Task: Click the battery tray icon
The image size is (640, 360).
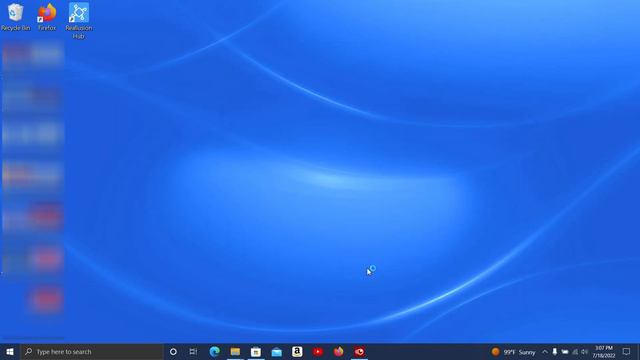Action: pos(565,351)
